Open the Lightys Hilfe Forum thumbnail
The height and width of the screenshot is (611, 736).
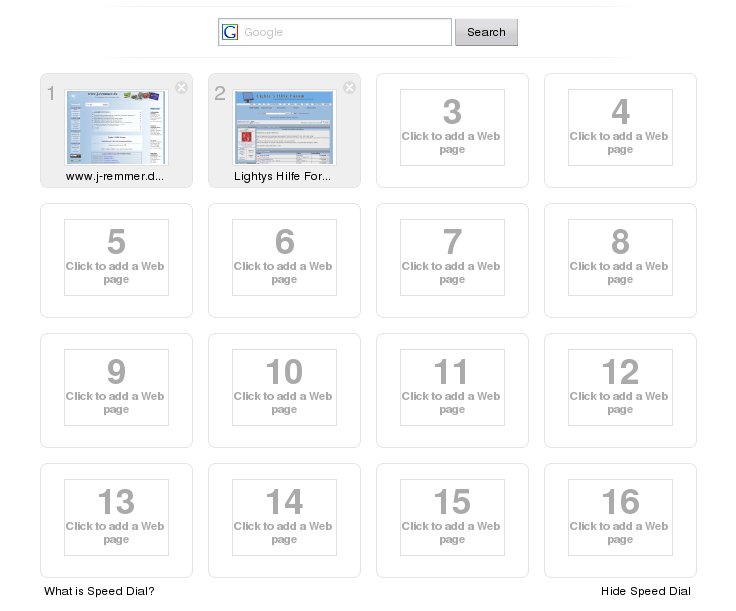[x=284, y=127]
